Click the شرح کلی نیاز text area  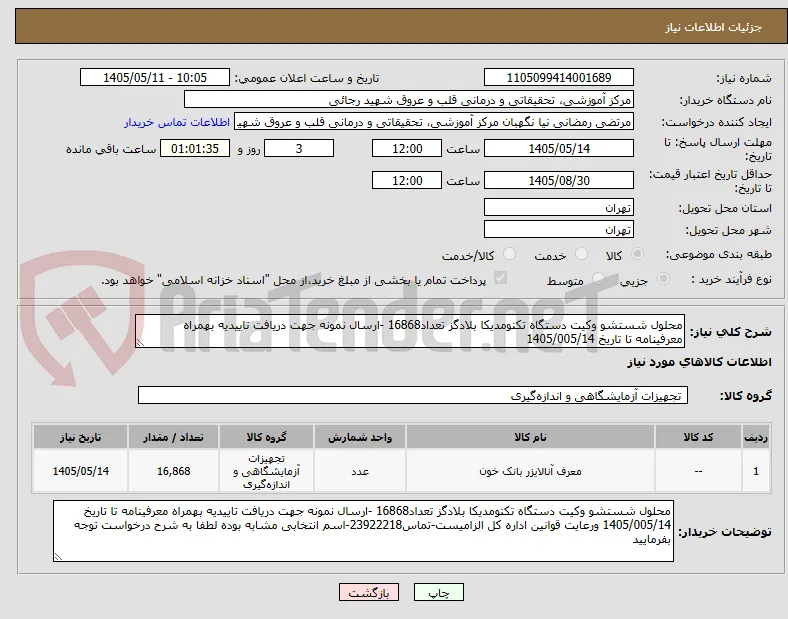410,332
